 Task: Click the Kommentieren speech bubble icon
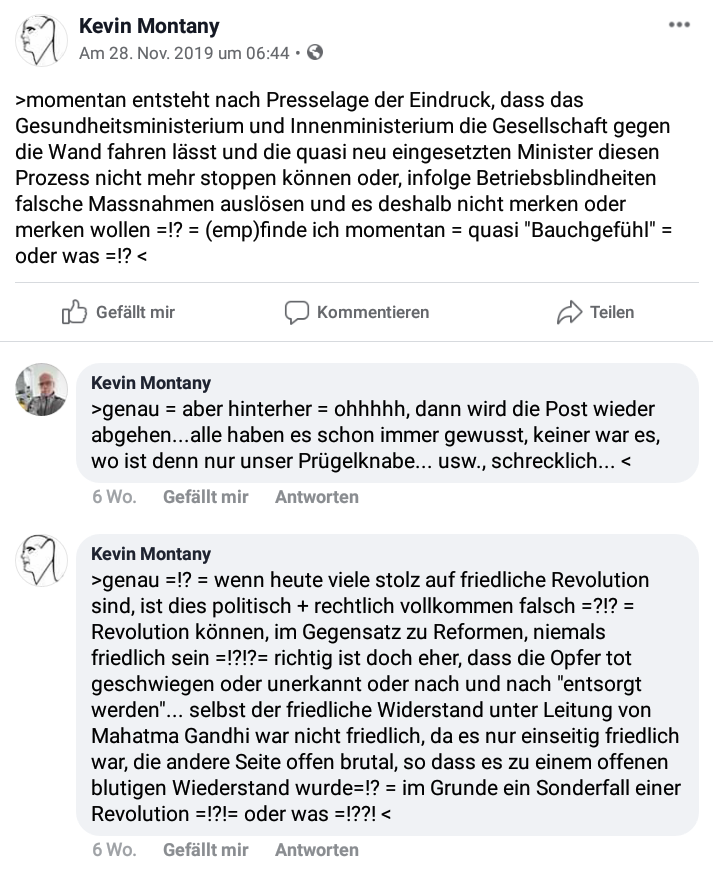pos(296,312)
